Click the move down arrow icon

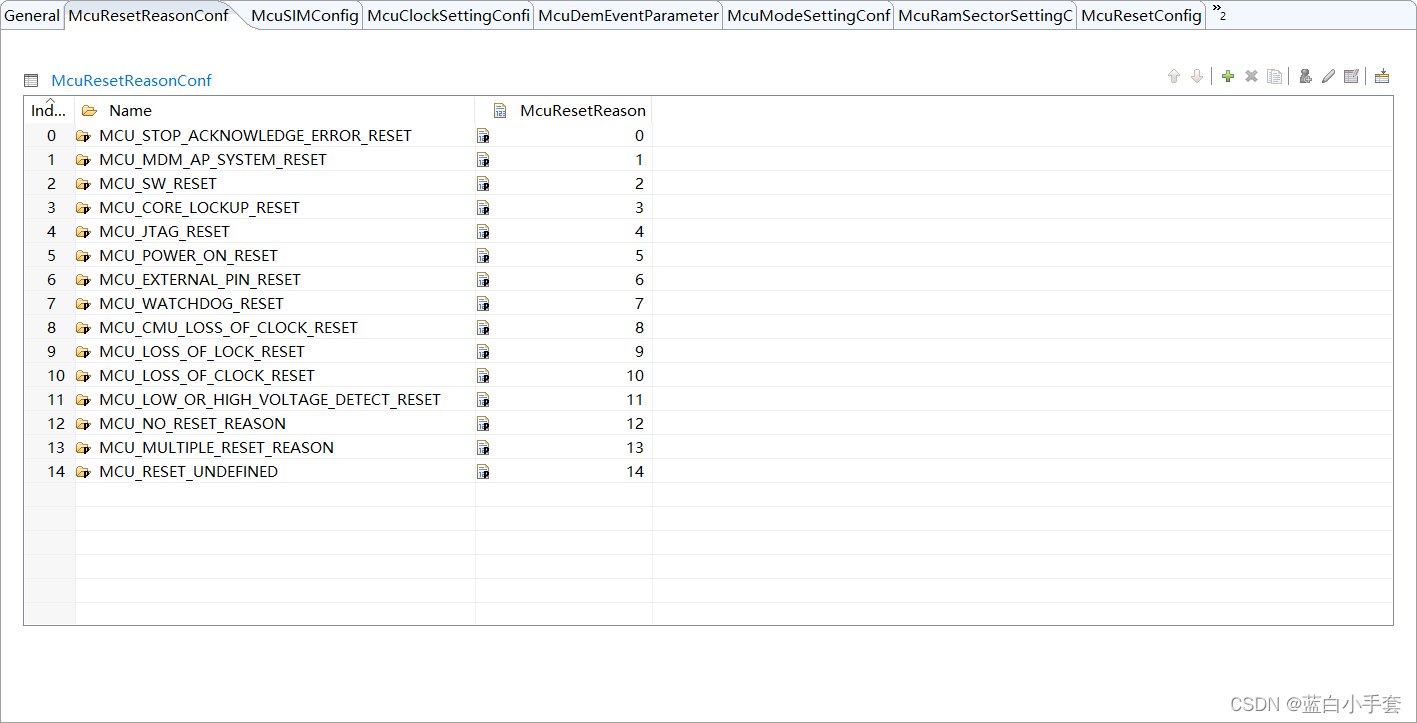tap(1196, 76)
